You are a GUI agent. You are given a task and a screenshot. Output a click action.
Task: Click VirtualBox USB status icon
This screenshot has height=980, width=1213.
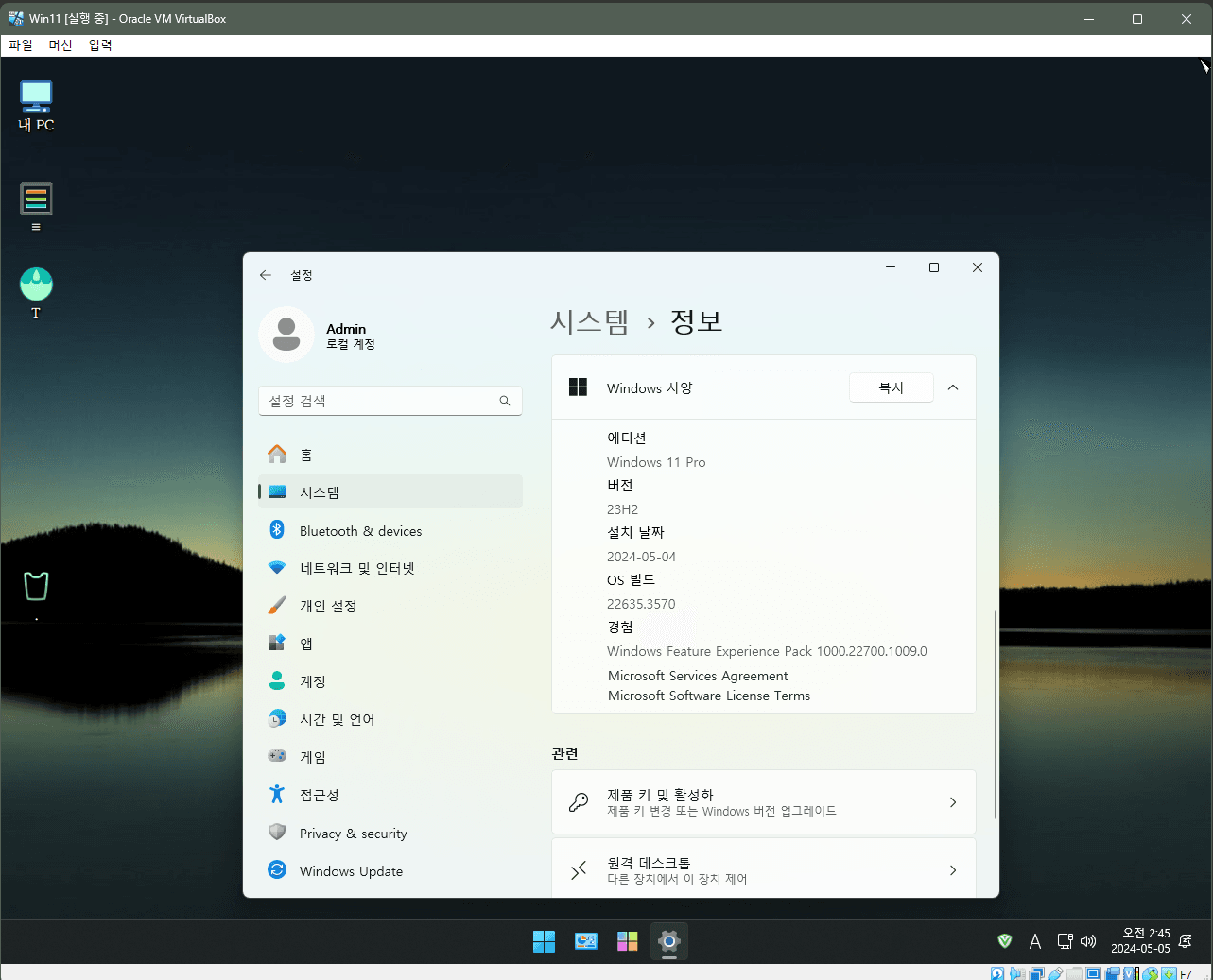coord(1055,973)
